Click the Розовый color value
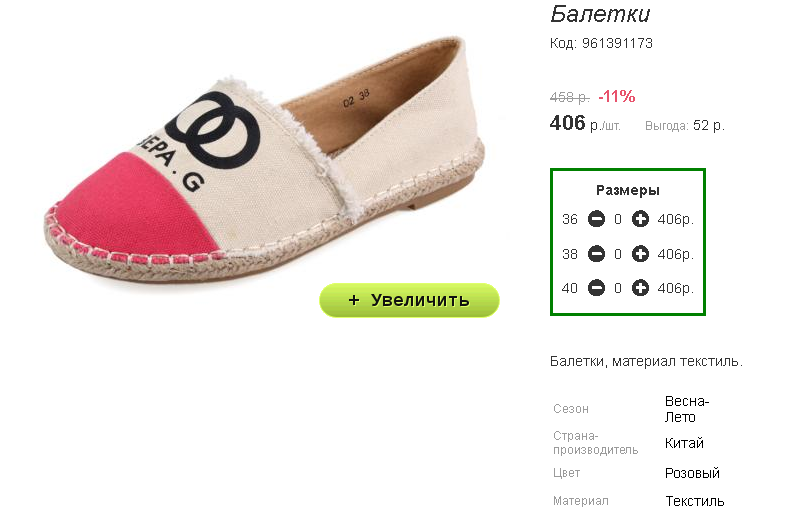Image resolution: width=789 pixels, height=511 pixels. click(692, 473)
